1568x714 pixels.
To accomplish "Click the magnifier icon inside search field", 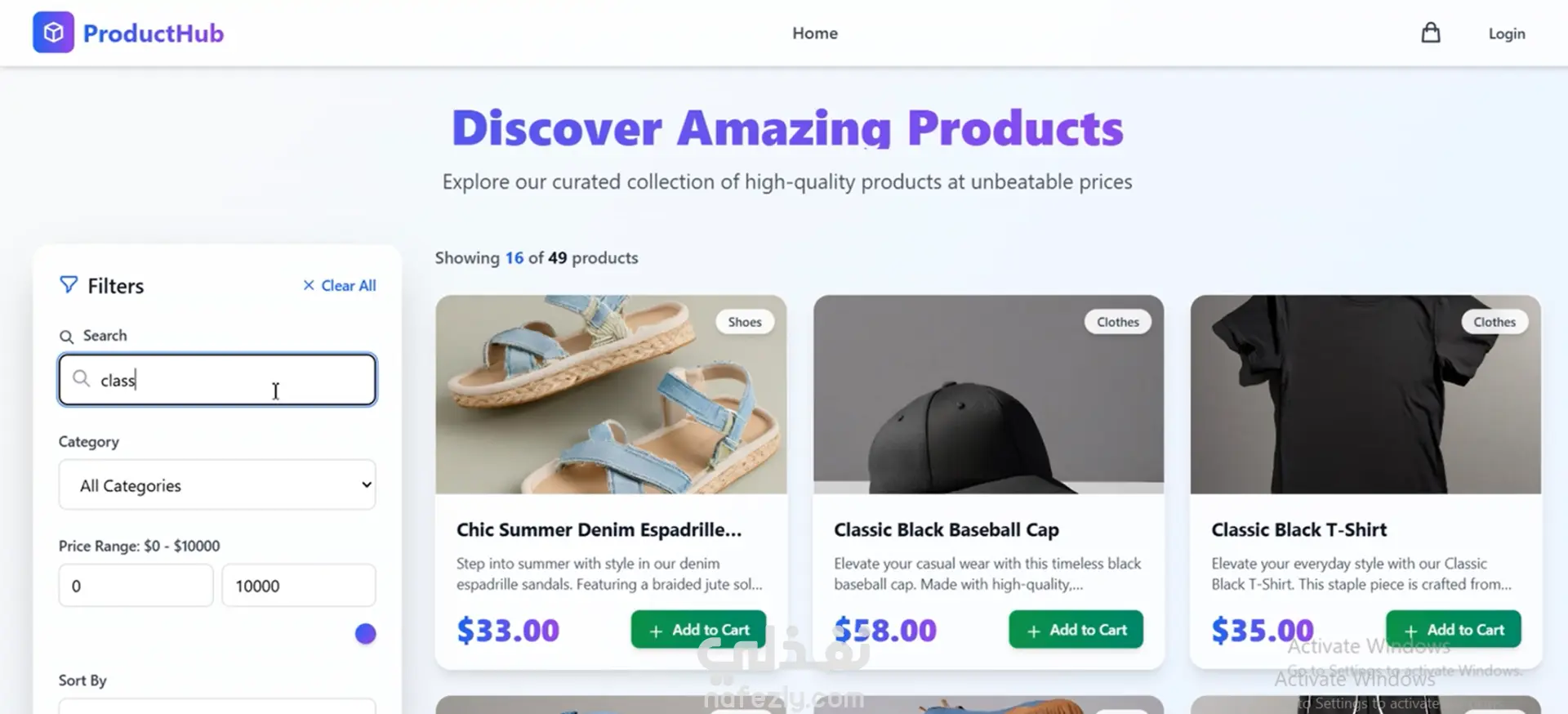I will tap(81, 378).
